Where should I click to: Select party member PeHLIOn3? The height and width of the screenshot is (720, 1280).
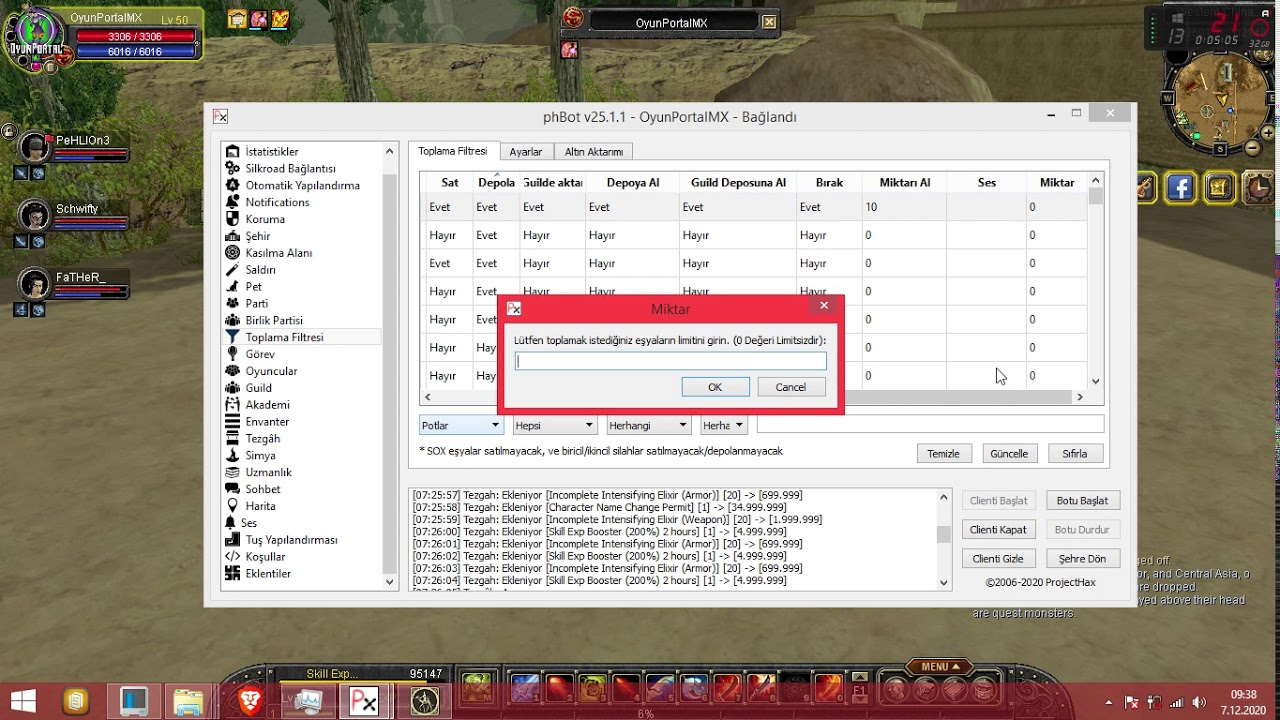[72, 149]
